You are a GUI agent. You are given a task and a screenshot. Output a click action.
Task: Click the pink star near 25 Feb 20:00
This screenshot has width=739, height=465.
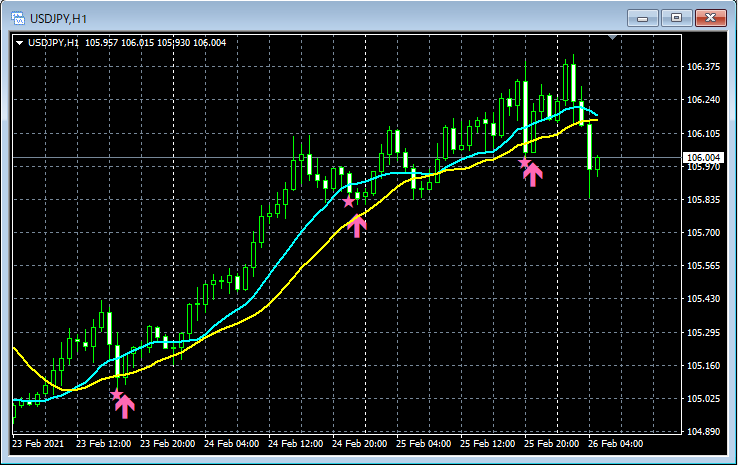tap(524, 163)
